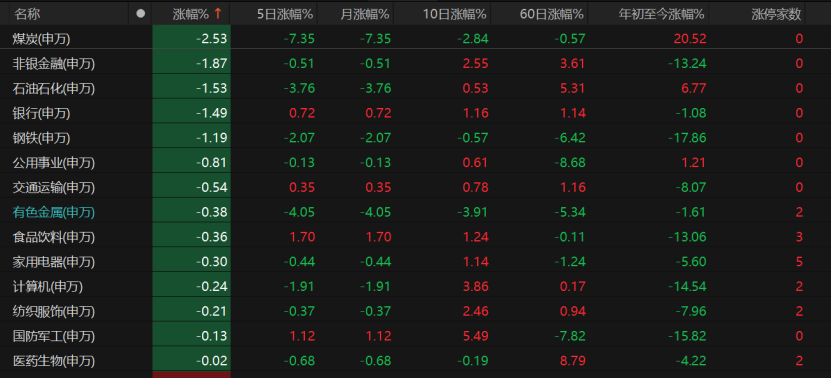The height and width of the screenshot is (378, 831).
Task: Click 公用事业 year-to-date value 1.21
Action: pos(693,162)
